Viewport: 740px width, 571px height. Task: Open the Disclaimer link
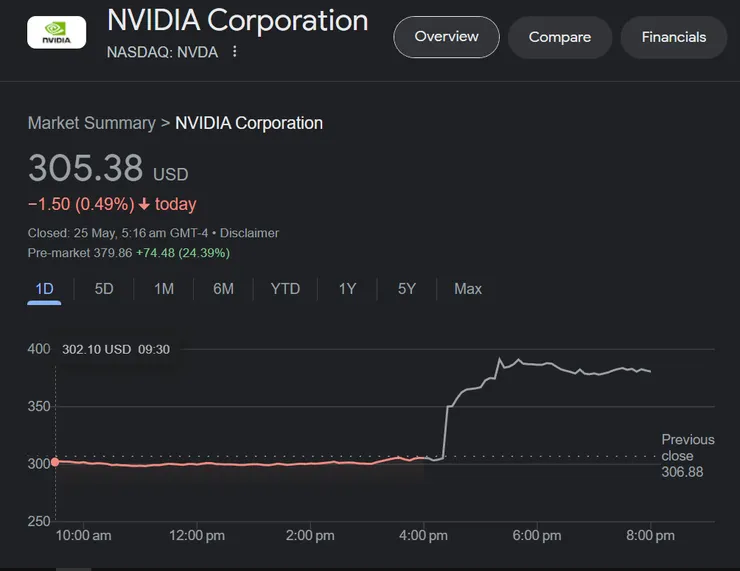[x=249, y=233]
